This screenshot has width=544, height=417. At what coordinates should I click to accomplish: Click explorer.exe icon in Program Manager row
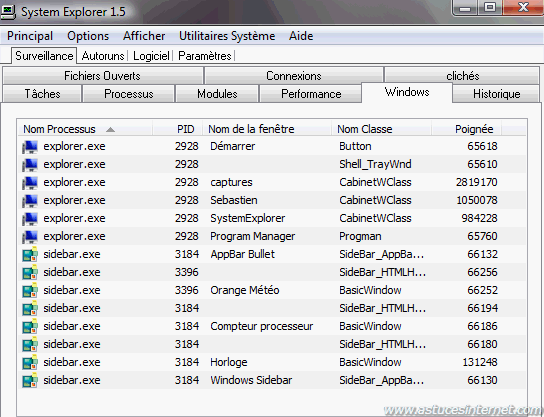pos(30,237)
